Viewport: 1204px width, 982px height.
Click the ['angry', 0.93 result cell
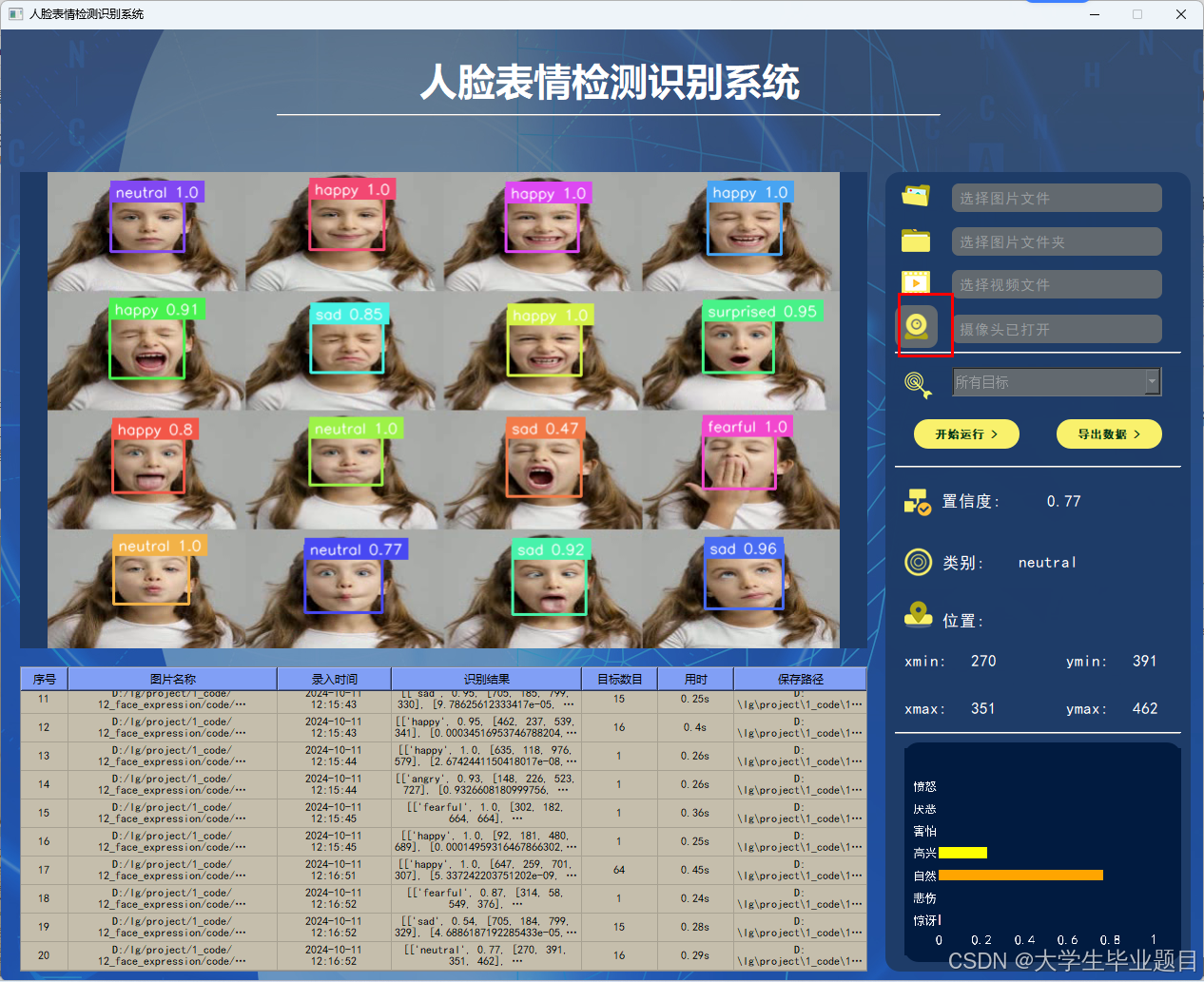[x=486, y=784]
